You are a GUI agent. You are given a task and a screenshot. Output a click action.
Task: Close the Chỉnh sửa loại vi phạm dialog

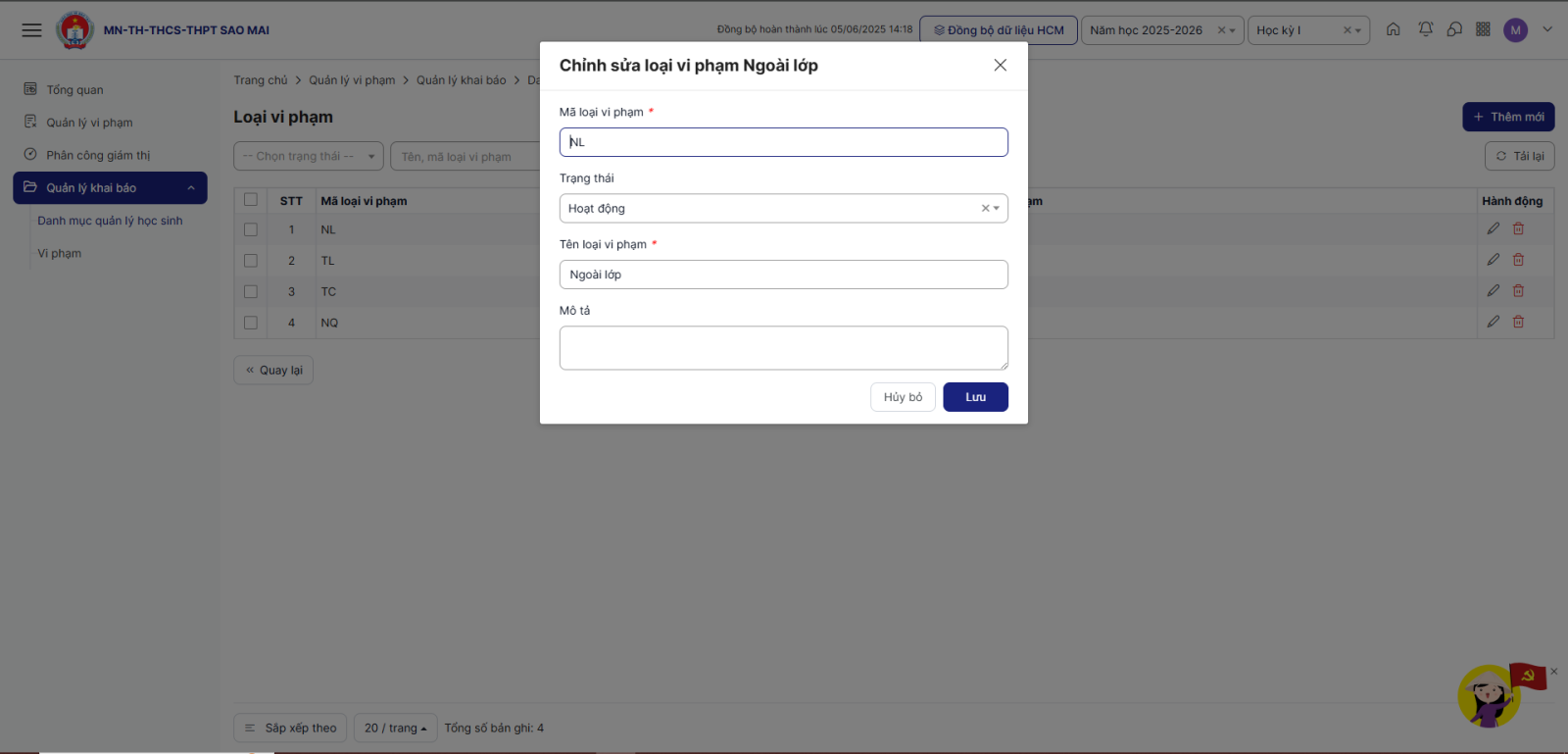point(1000,65)
